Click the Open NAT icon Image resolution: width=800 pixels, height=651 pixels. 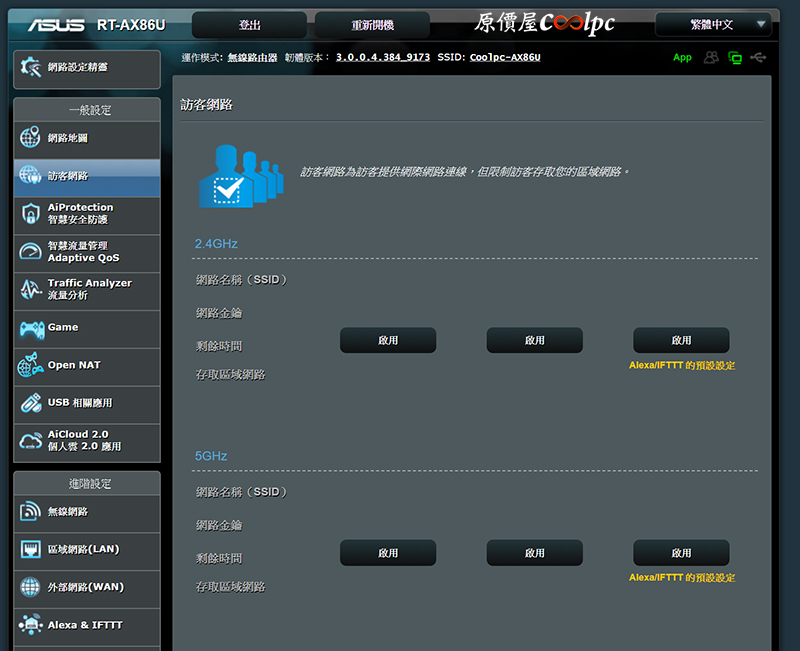(31, 366)
